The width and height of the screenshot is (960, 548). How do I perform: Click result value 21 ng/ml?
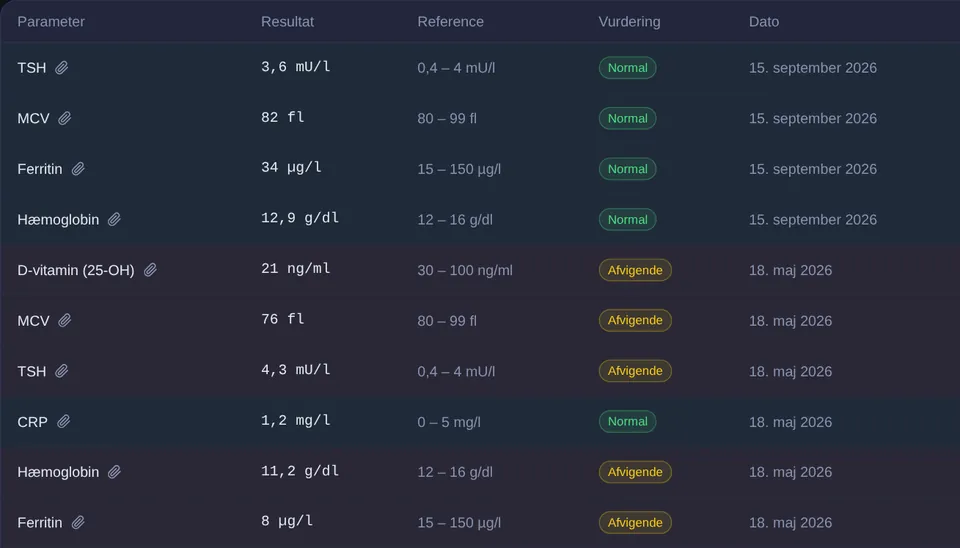click(x=296, y=269)
